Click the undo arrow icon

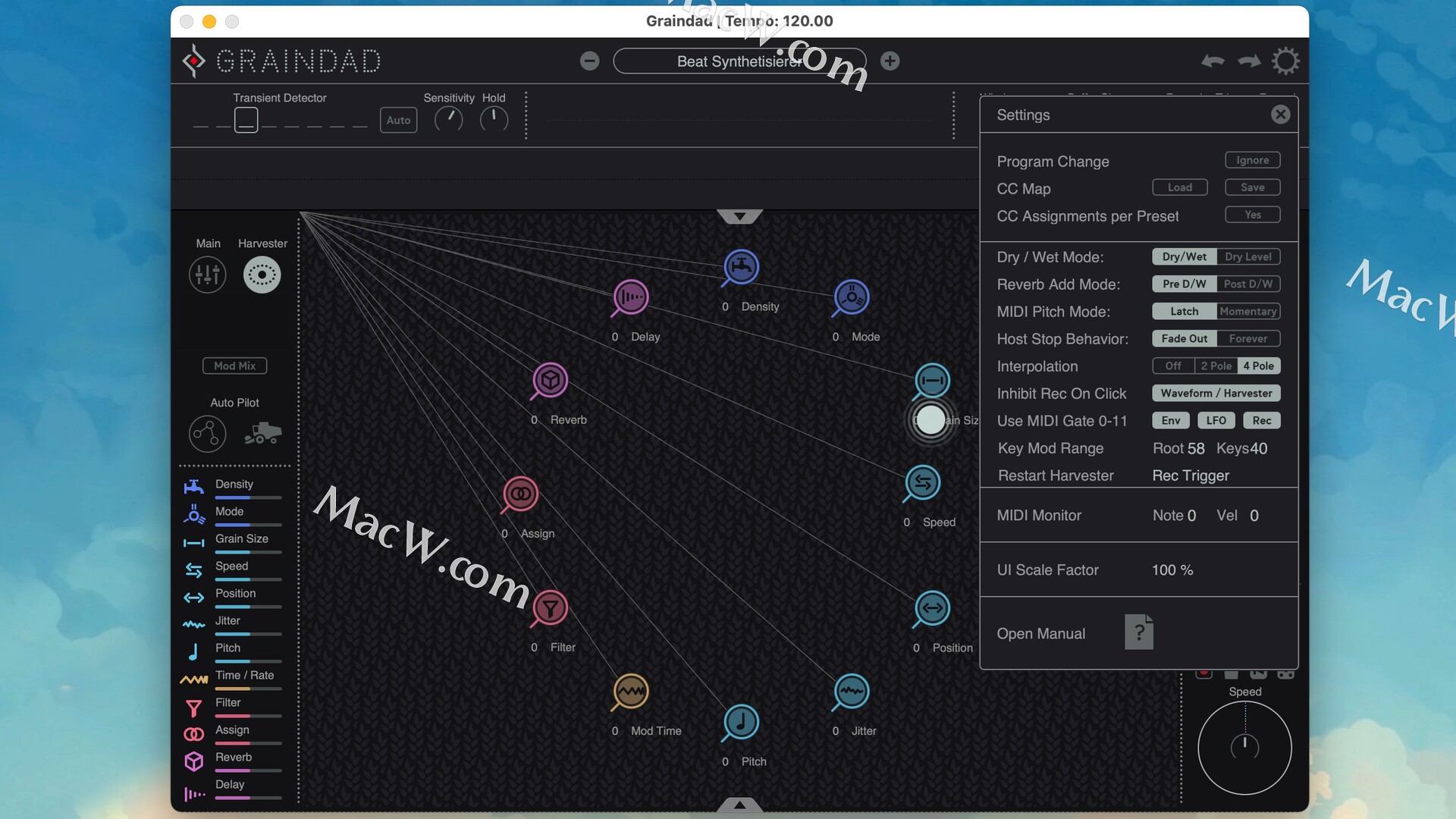point(1213,61)
